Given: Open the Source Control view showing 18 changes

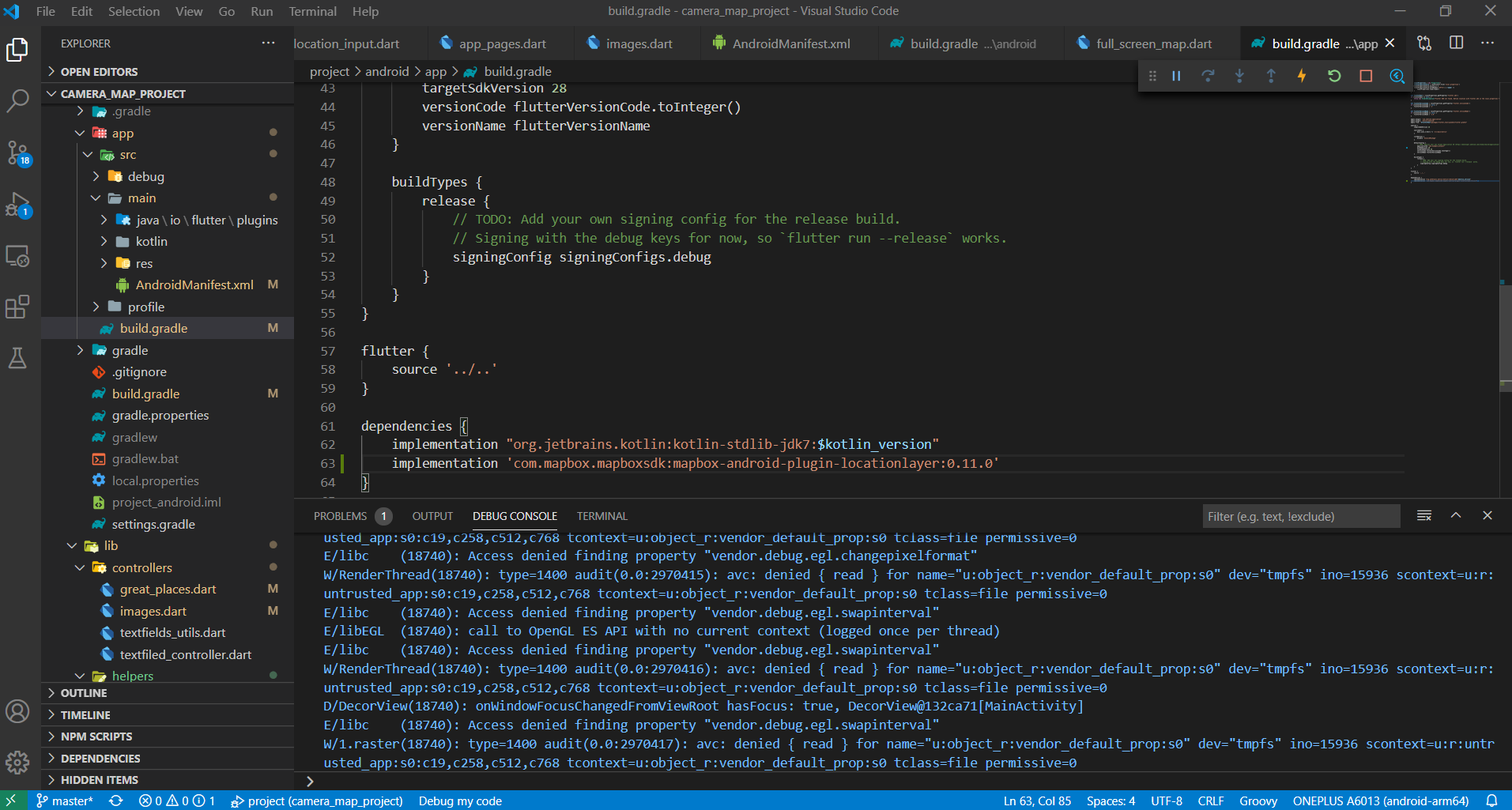Looking at the screenshot, I should 17,153.
